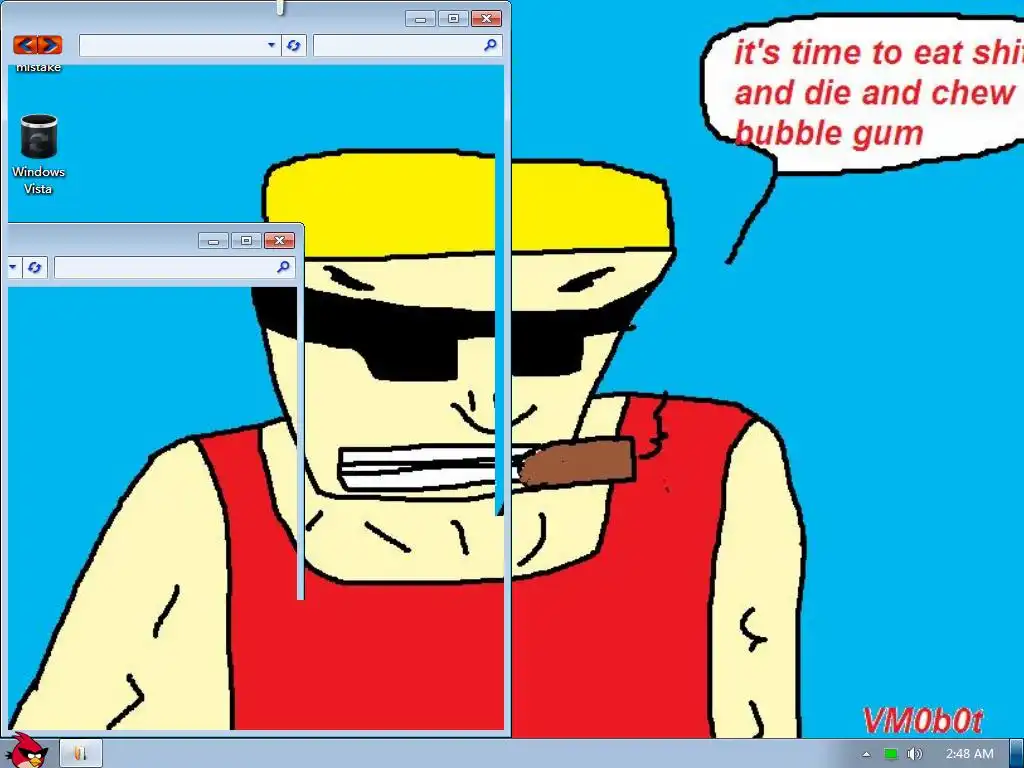Select the 'Windows Vista' icon label text
Image resolution: width=1024 pixels, height=768 pixels.
tap(39, 180)
